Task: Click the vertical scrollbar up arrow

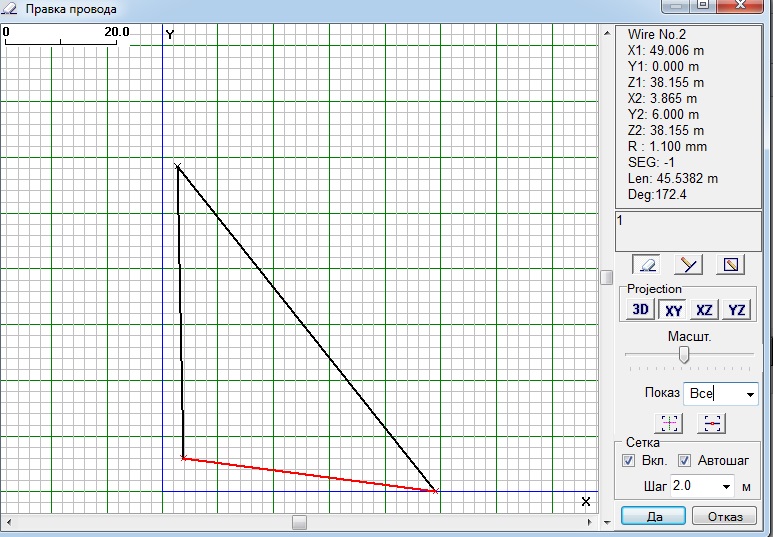Action: pyautogui.click(x=607, y=33)
